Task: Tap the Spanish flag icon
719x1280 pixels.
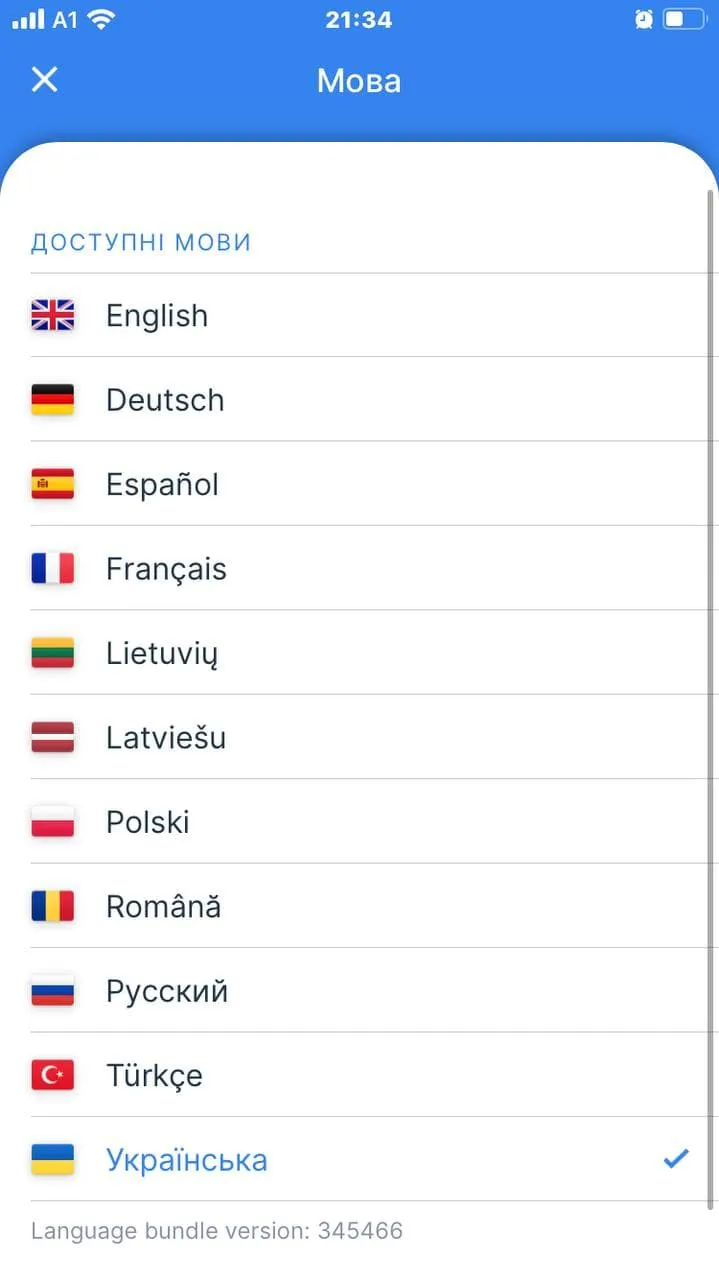Action: tap(53, 485)
